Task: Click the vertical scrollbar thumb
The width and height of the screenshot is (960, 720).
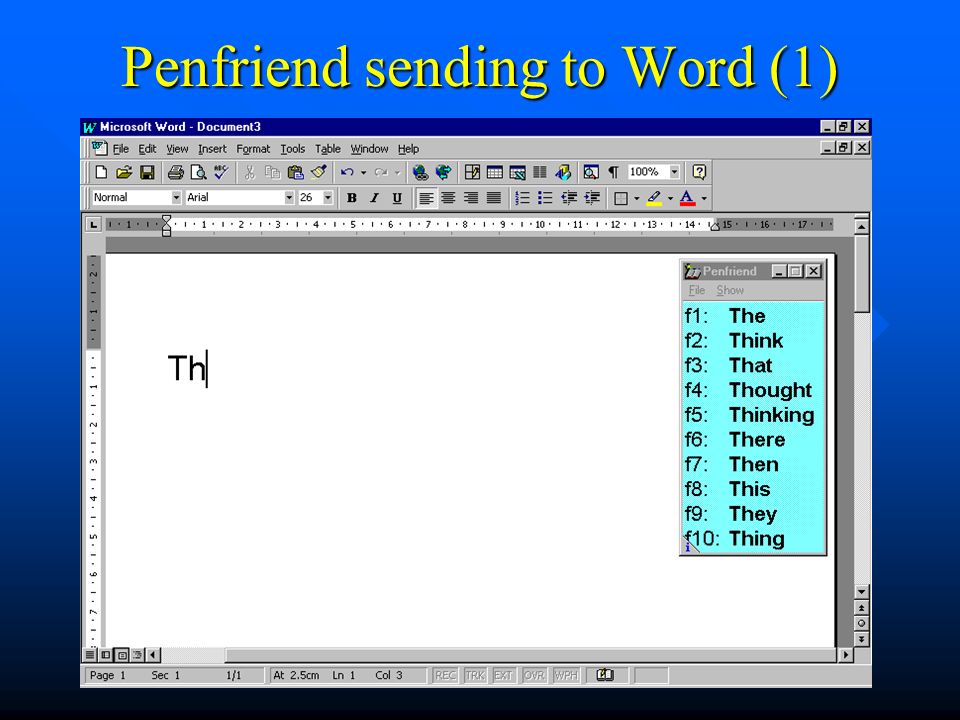Action: (x=862, y=273)
